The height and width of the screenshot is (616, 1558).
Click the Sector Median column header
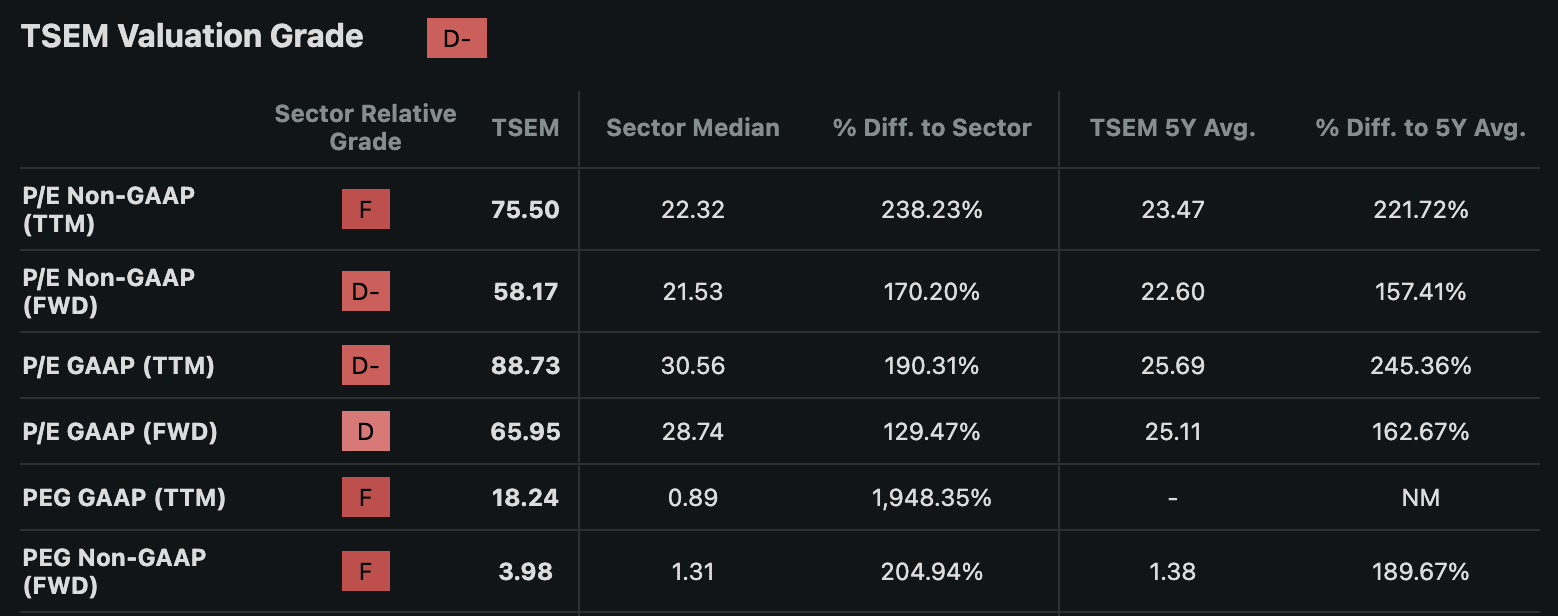pos(693,128)
